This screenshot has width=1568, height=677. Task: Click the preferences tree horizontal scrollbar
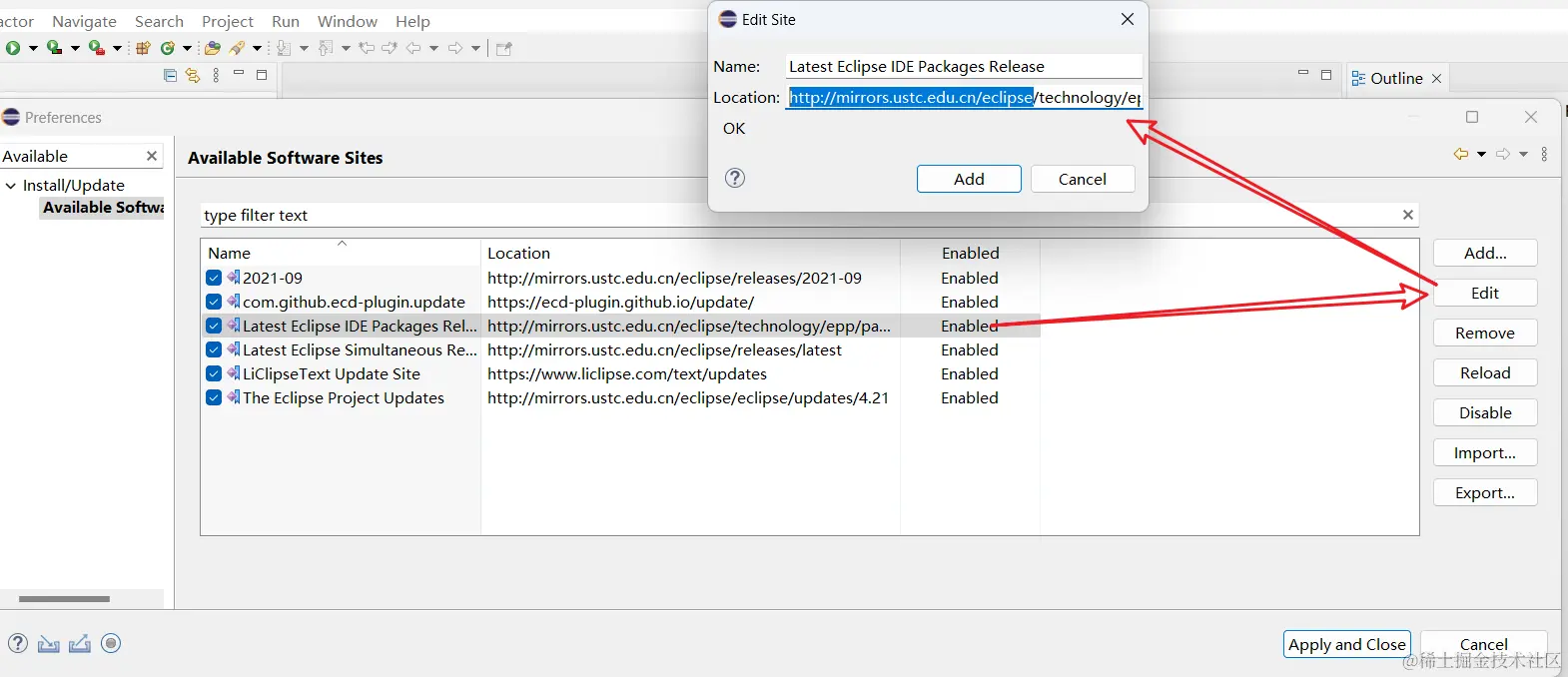pyautogui.click(x=64, y=599)
